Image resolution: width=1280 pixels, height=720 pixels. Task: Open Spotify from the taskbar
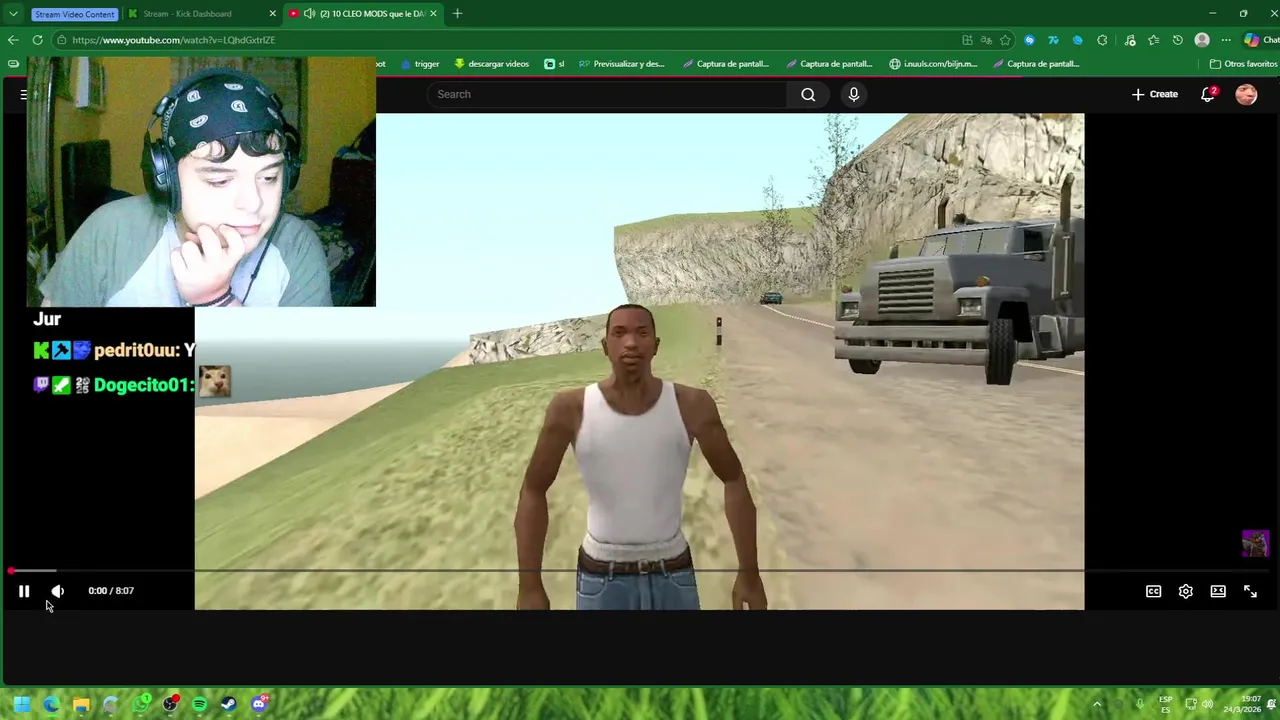pyautogui.click(x=199, y=704)
